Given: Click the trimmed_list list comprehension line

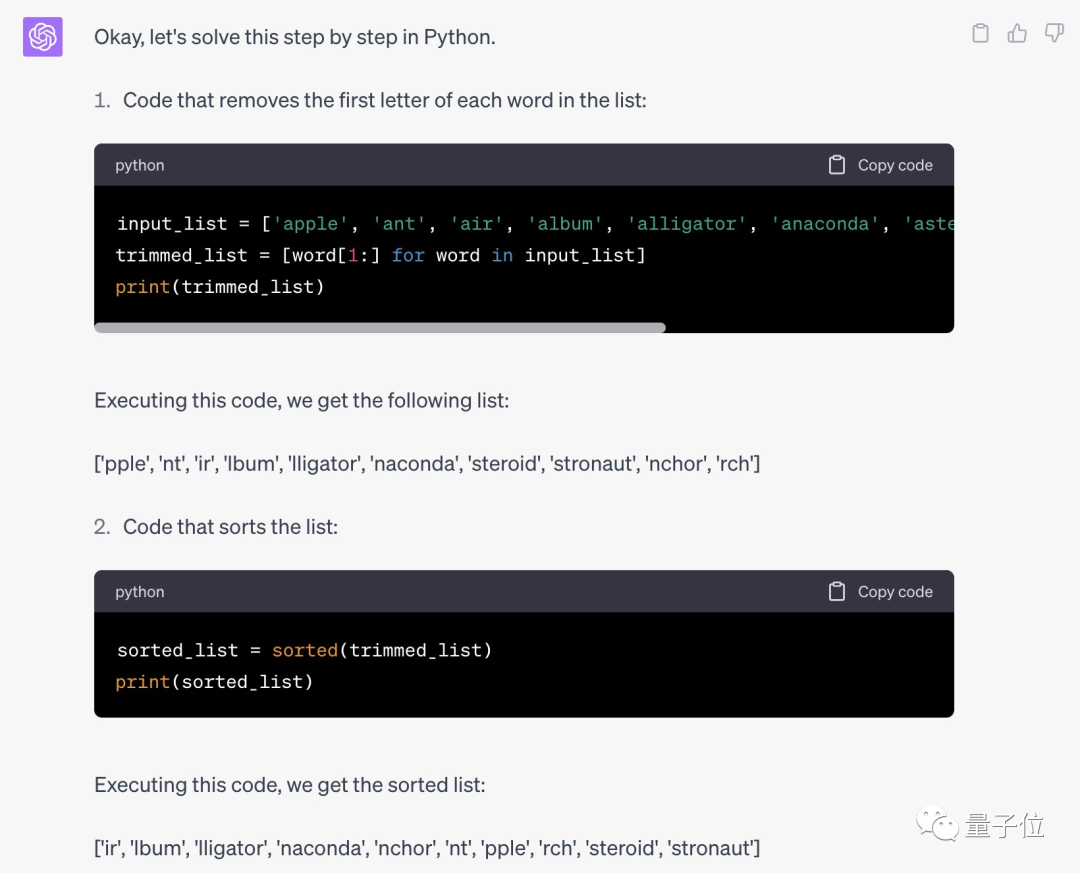Looking at the screenshot, I should [381, 255].
